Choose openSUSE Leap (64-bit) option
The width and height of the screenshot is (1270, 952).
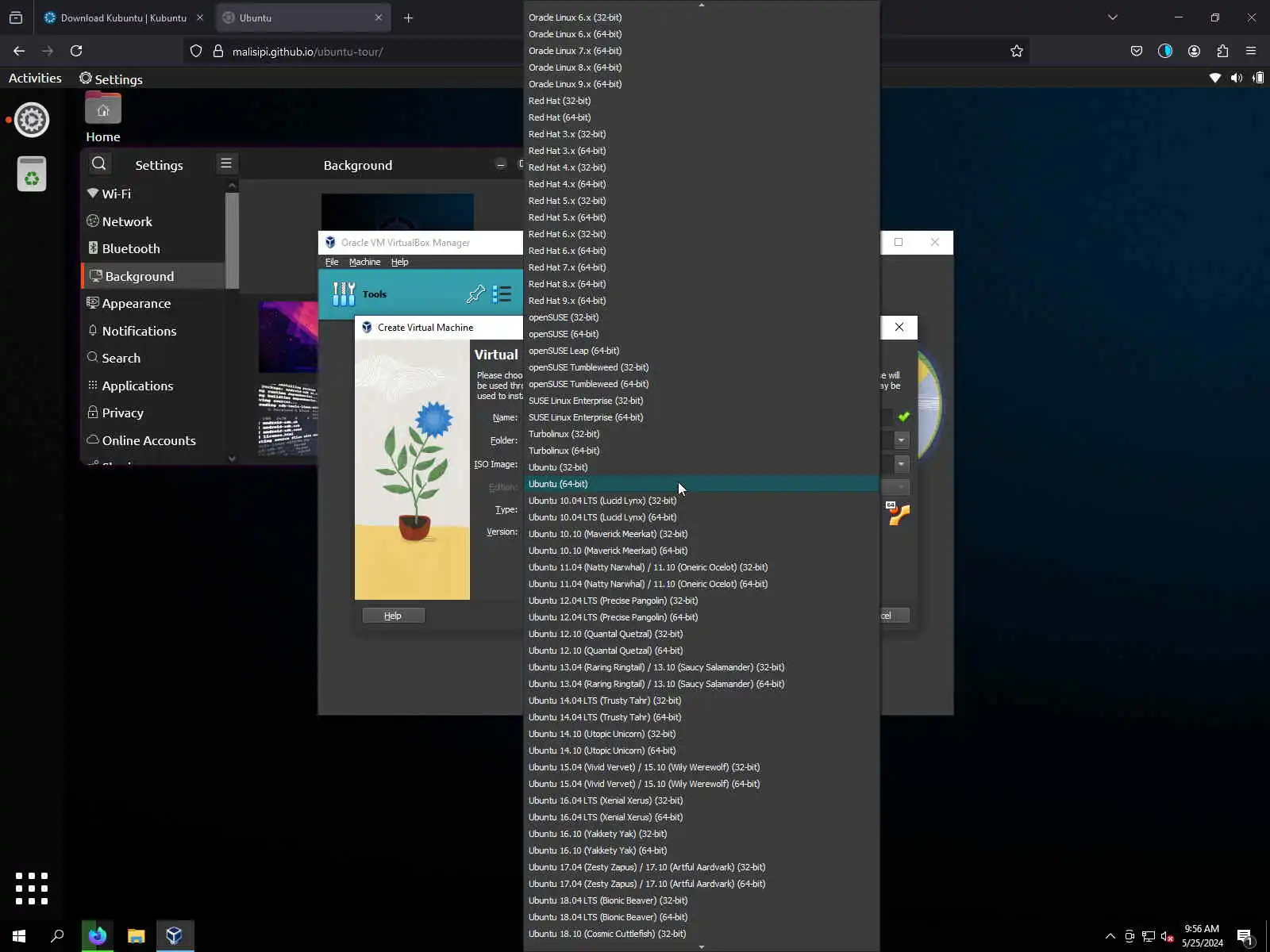coord(702,351)
